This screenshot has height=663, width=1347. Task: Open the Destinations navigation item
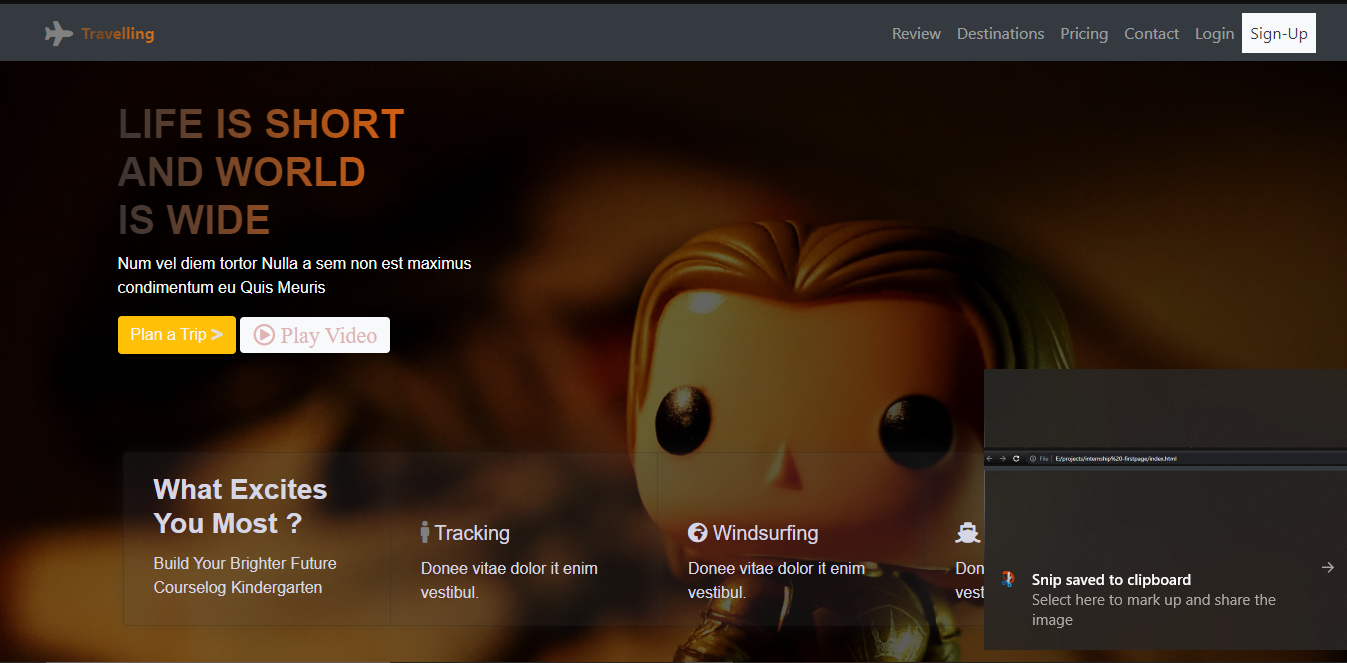point(1000,33)
